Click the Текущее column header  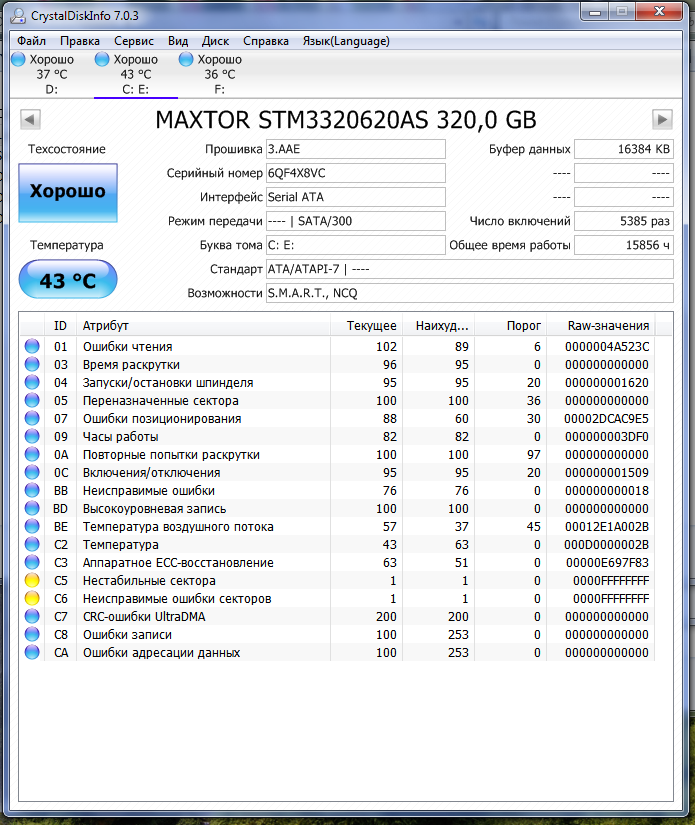(366, 326)
